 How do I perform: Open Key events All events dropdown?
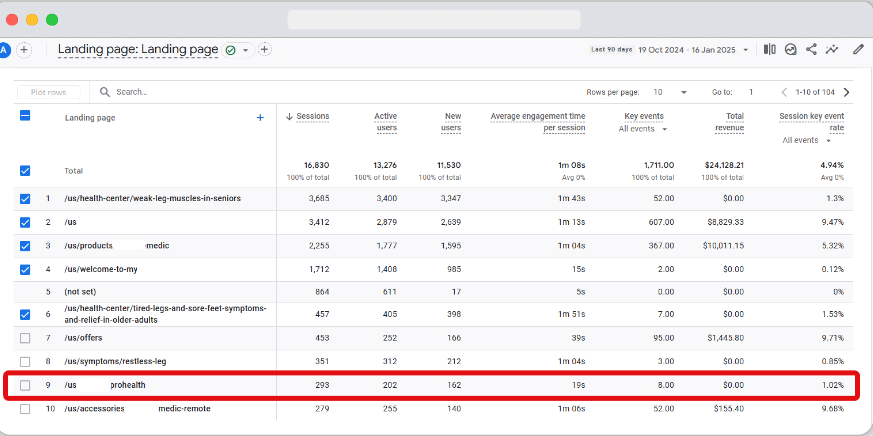pyautogui.click(x=643, y=129)
